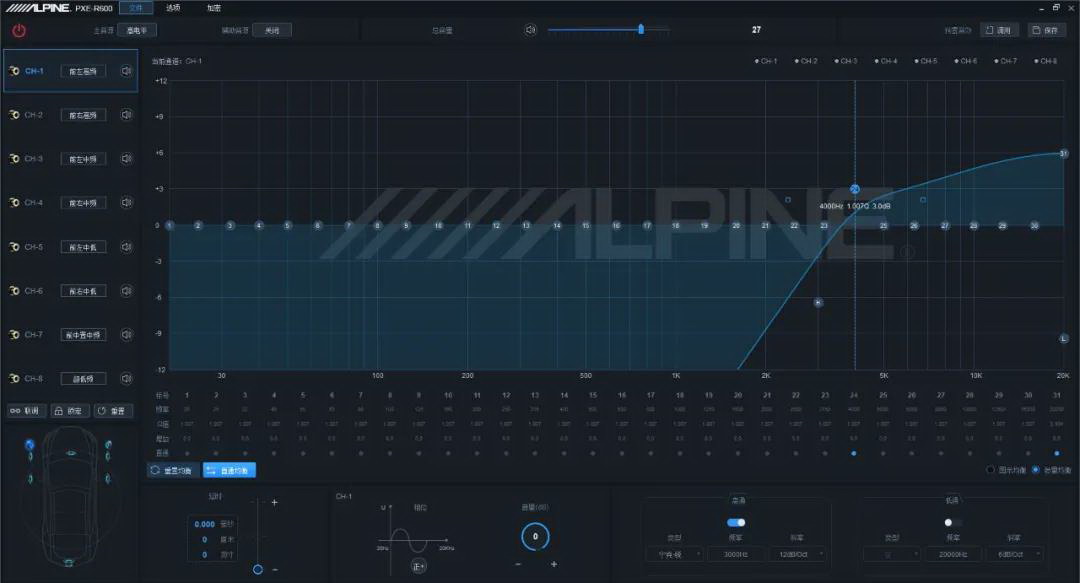Image resolution: width=1080 pixels, height=583 pixels.
Task: Select rear-right door speaker on car diagram
Action: [107, 478]
